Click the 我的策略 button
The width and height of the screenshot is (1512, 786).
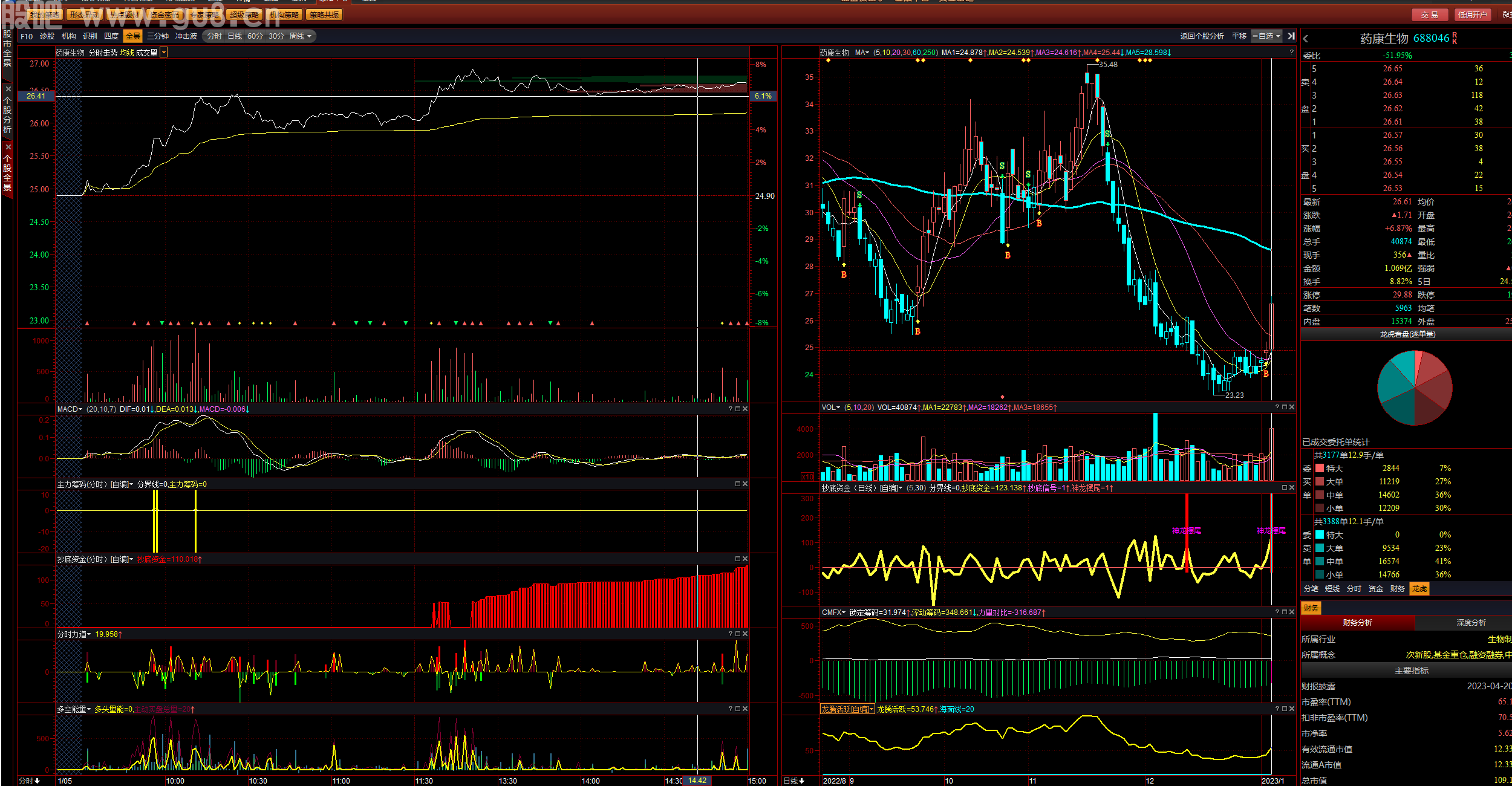45,15
